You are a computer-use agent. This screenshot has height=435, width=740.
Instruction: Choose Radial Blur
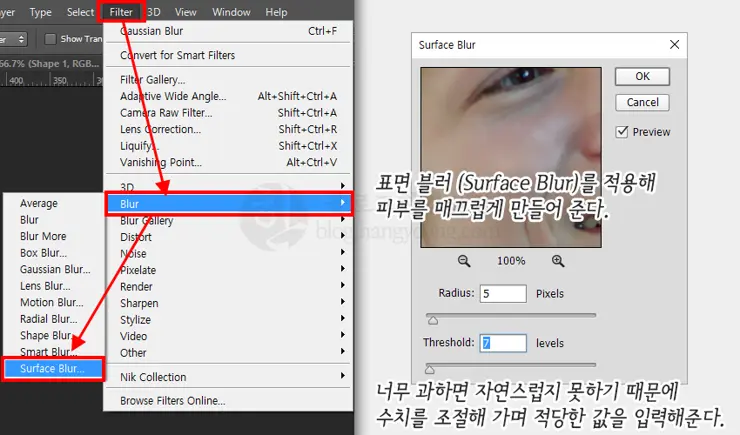coord(53,319)
